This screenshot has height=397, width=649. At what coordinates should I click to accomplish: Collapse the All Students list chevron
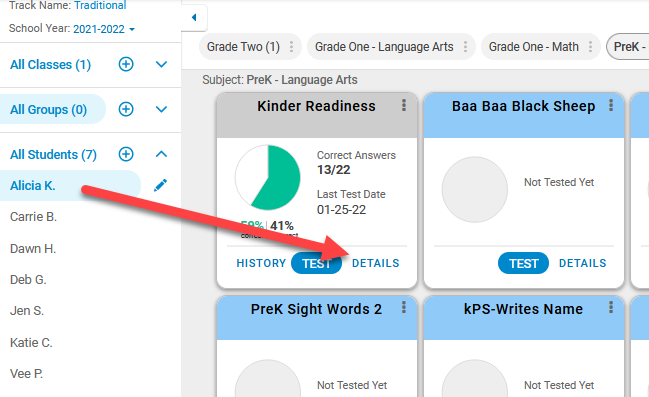click(x=161, y=154)
